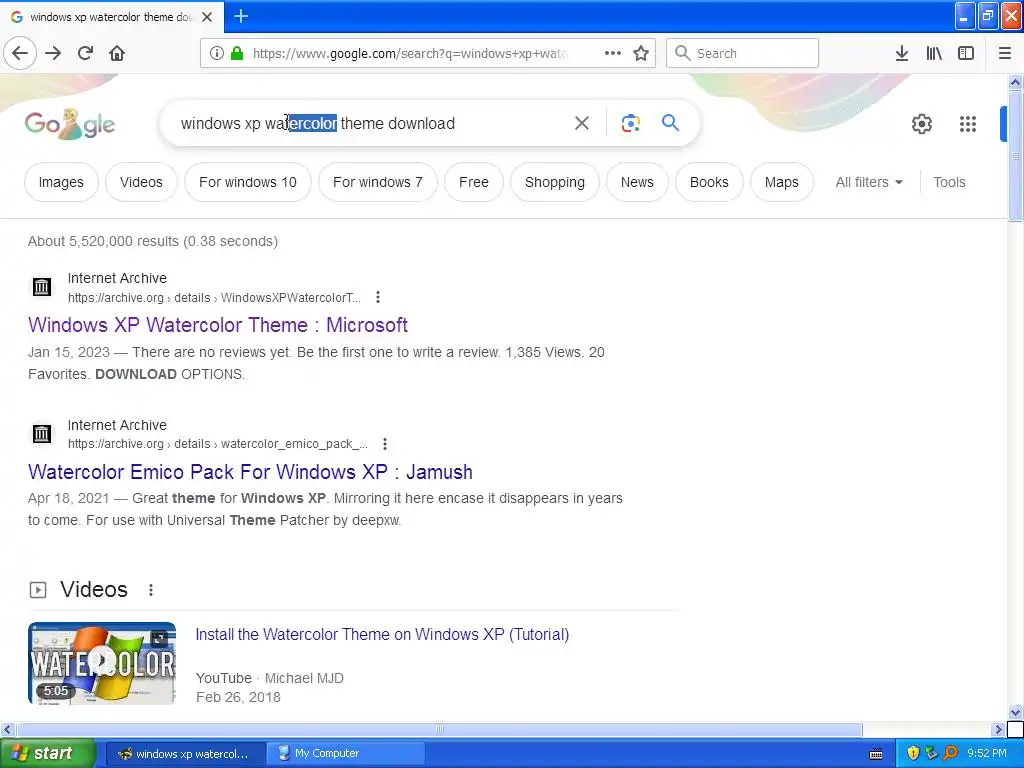Open options for the WindowsXPWatercolorT result
The width and height of the screenshot is (1024, 768).
[x=377, y=297]
